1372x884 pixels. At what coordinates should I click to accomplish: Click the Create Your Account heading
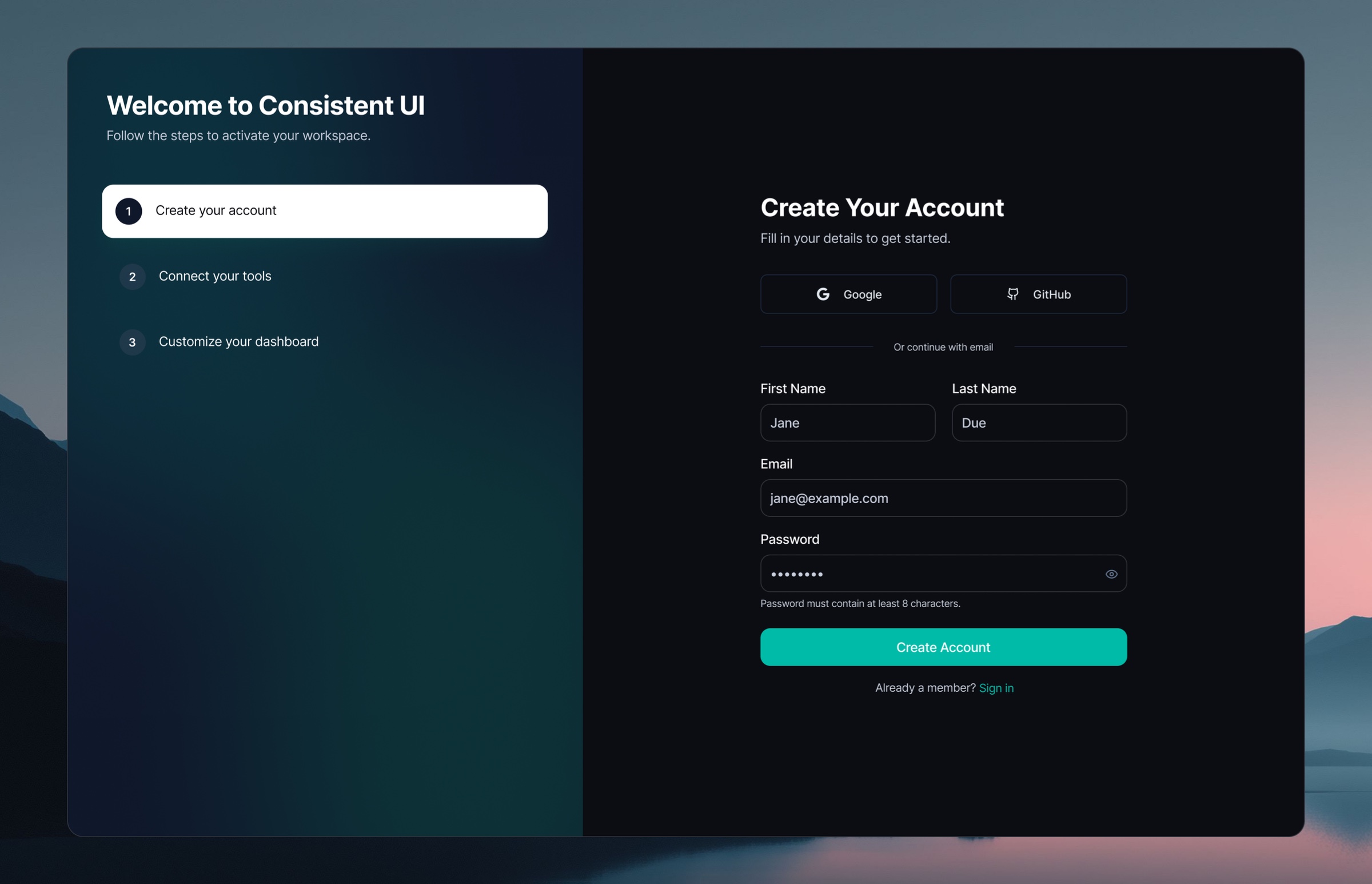point(882,208)
